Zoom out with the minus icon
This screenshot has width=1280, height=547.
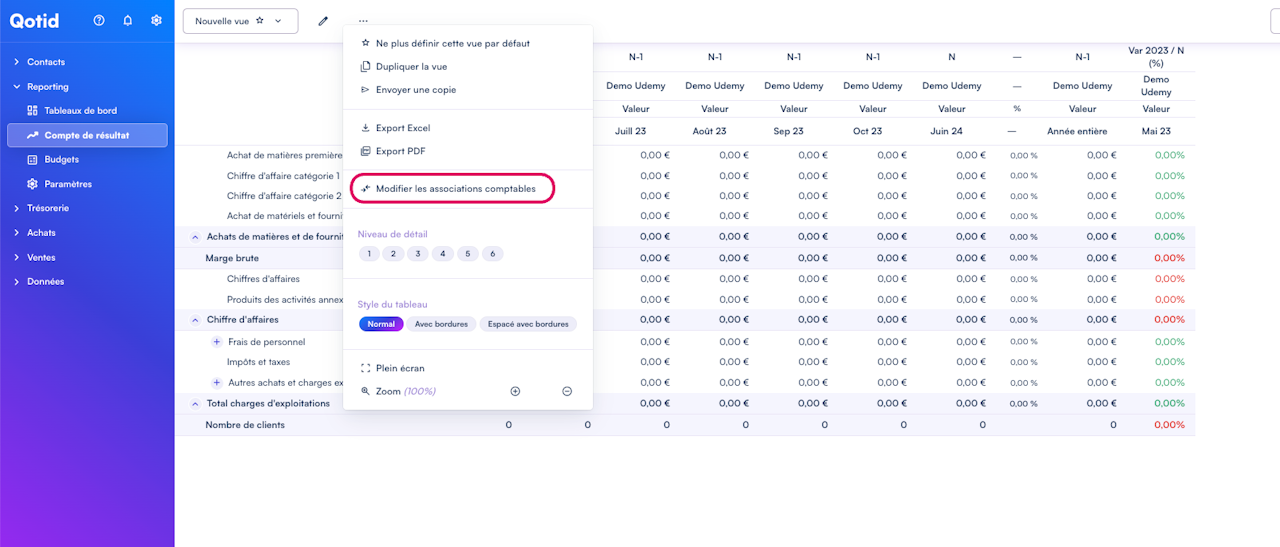[567, 391]
